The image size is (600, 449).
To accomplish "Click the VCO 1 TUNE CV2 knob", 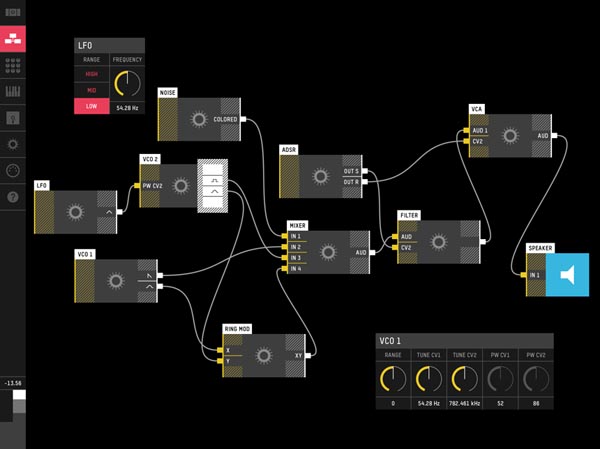I will coord(465,379).
